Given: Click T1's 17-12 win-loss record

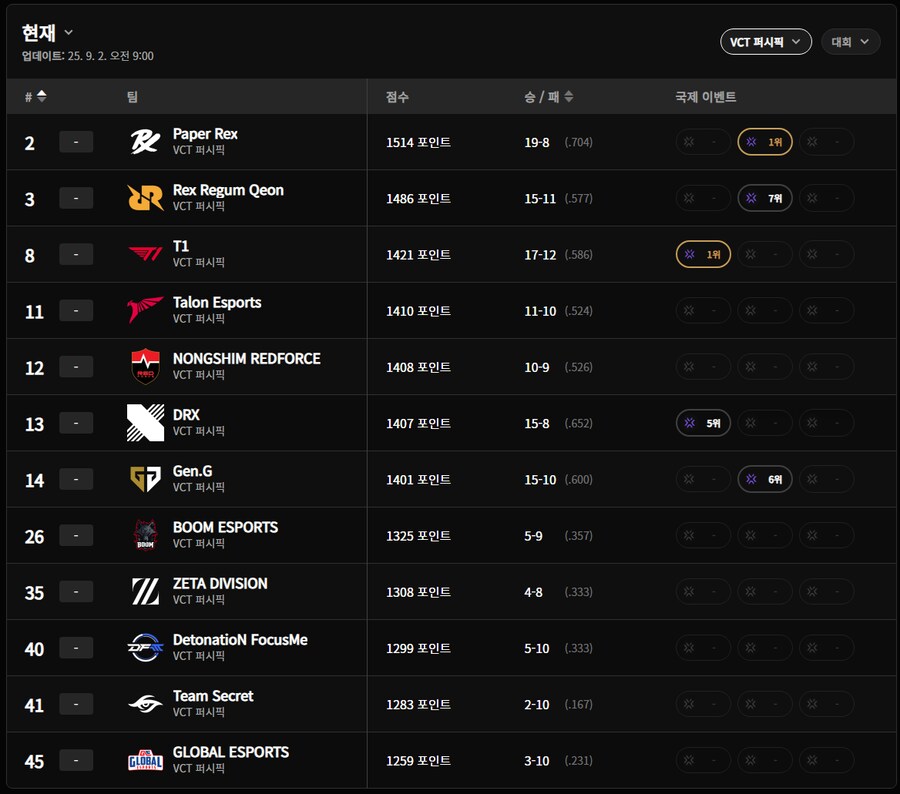Looking at the screenshot, I should (540, 255).
